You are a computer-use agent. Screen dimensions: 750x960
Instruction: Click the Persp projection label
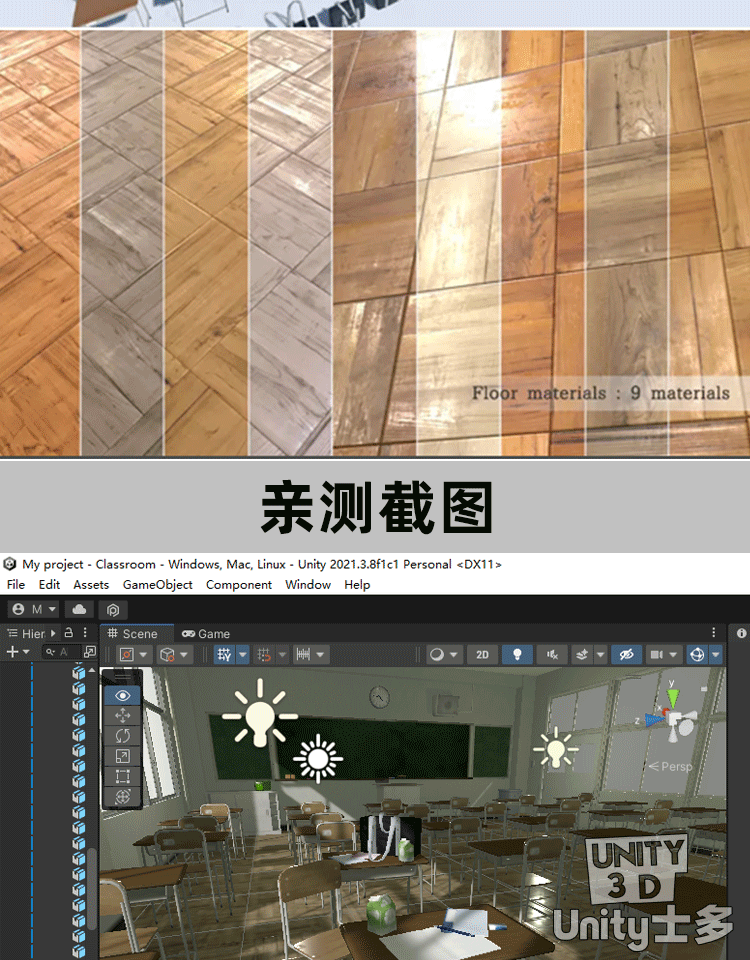(671, 767)
